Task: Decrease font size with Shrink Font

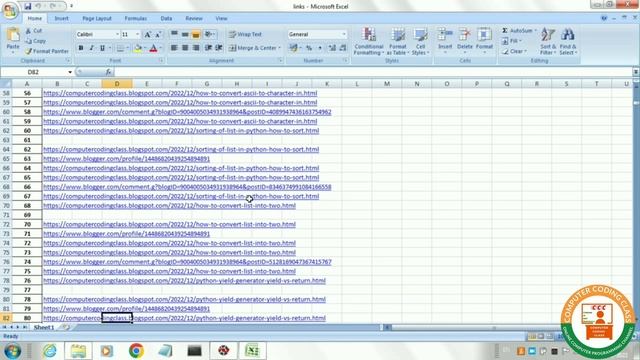Action: coord(158,35)
